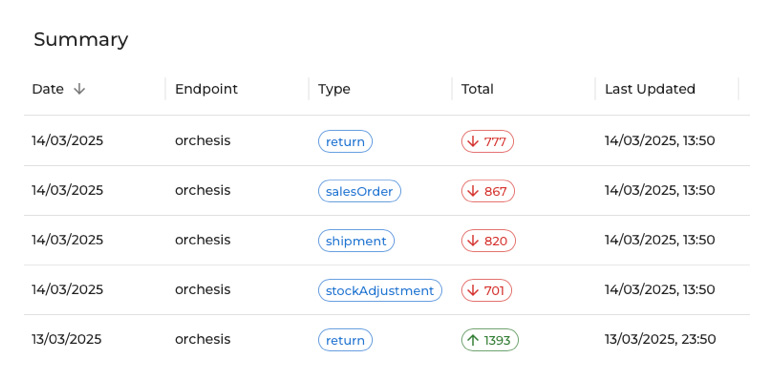The width and height of the screenshot is (775, 380).
Task: Sort by the Endpoint column header
Action: pos(206,89)
